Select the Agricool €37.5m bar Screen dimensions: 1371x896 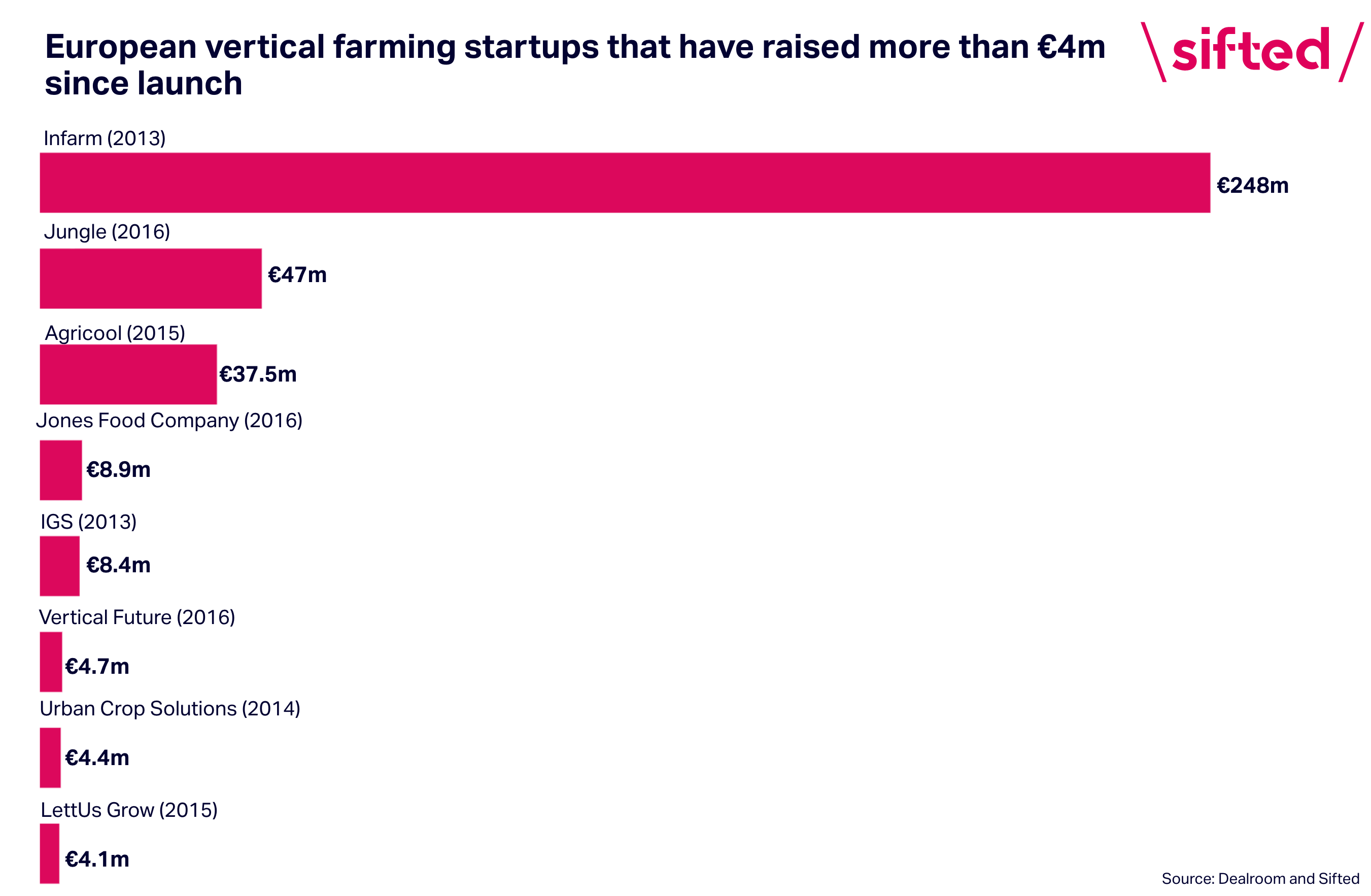(128, 374)
